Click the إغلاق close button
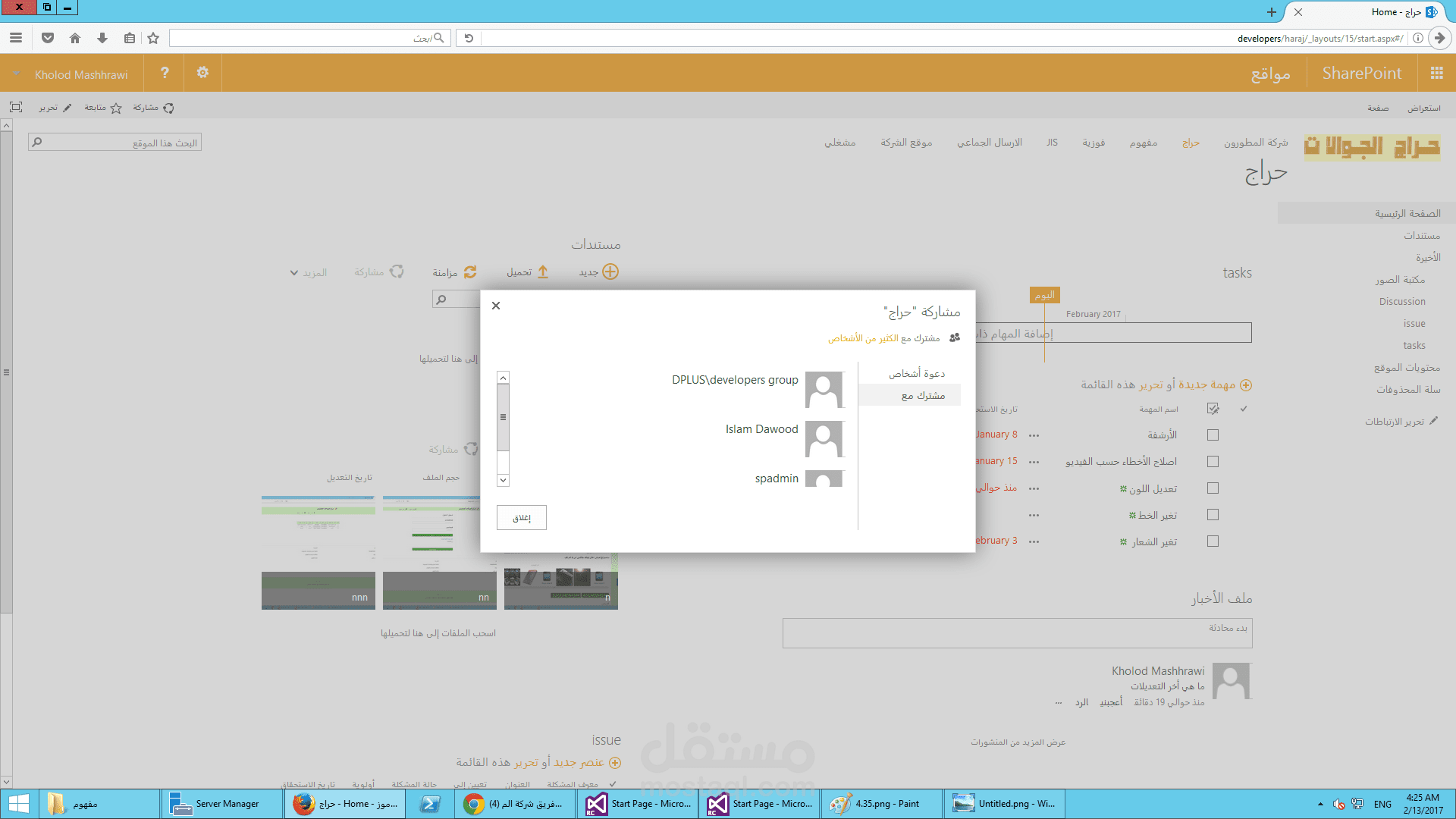 [522, 518]
